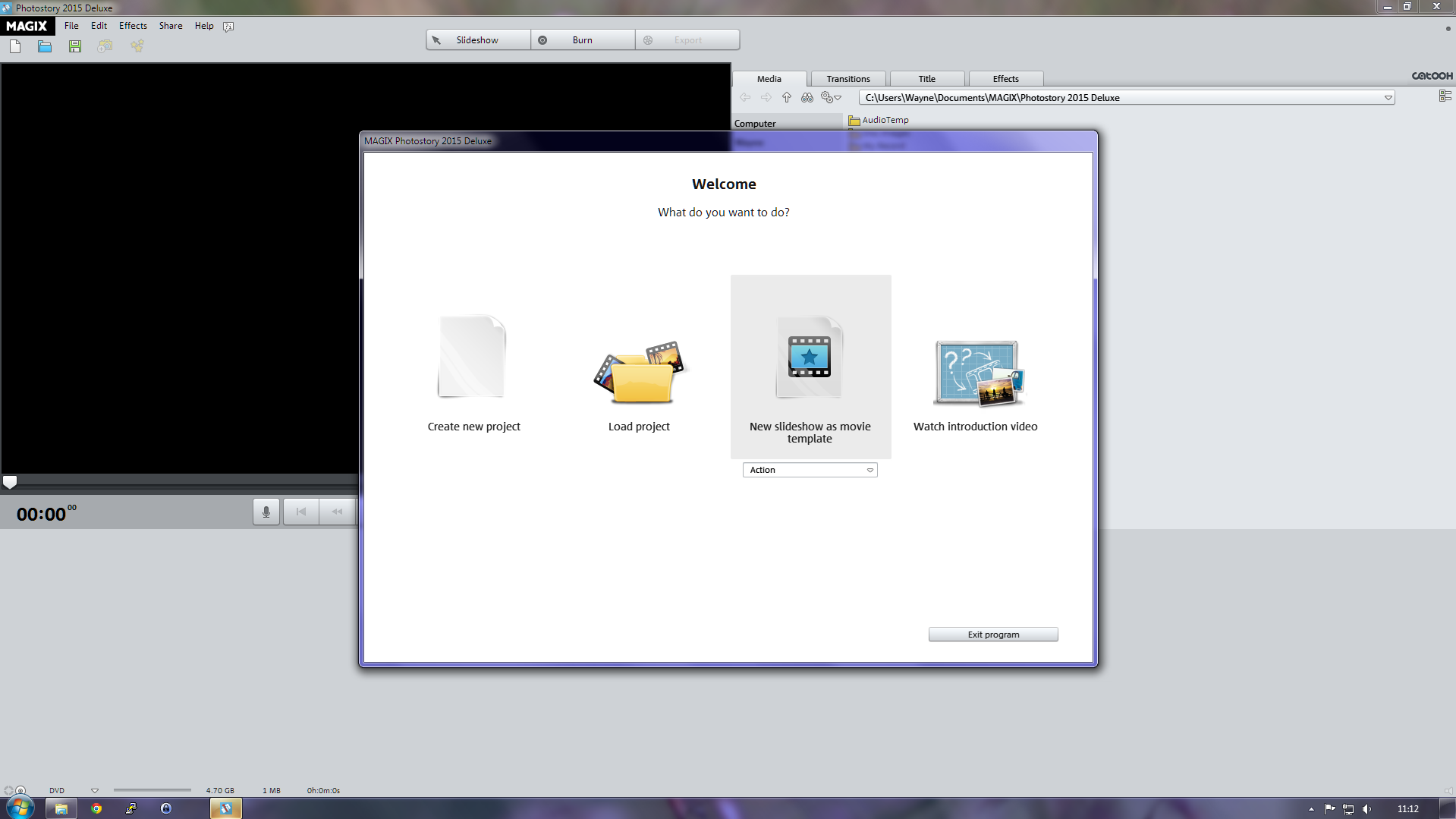This screenshot has height=819, width=1456.
Task: Click the disc capacity bar in status bar
Action: tap(153, 790)
